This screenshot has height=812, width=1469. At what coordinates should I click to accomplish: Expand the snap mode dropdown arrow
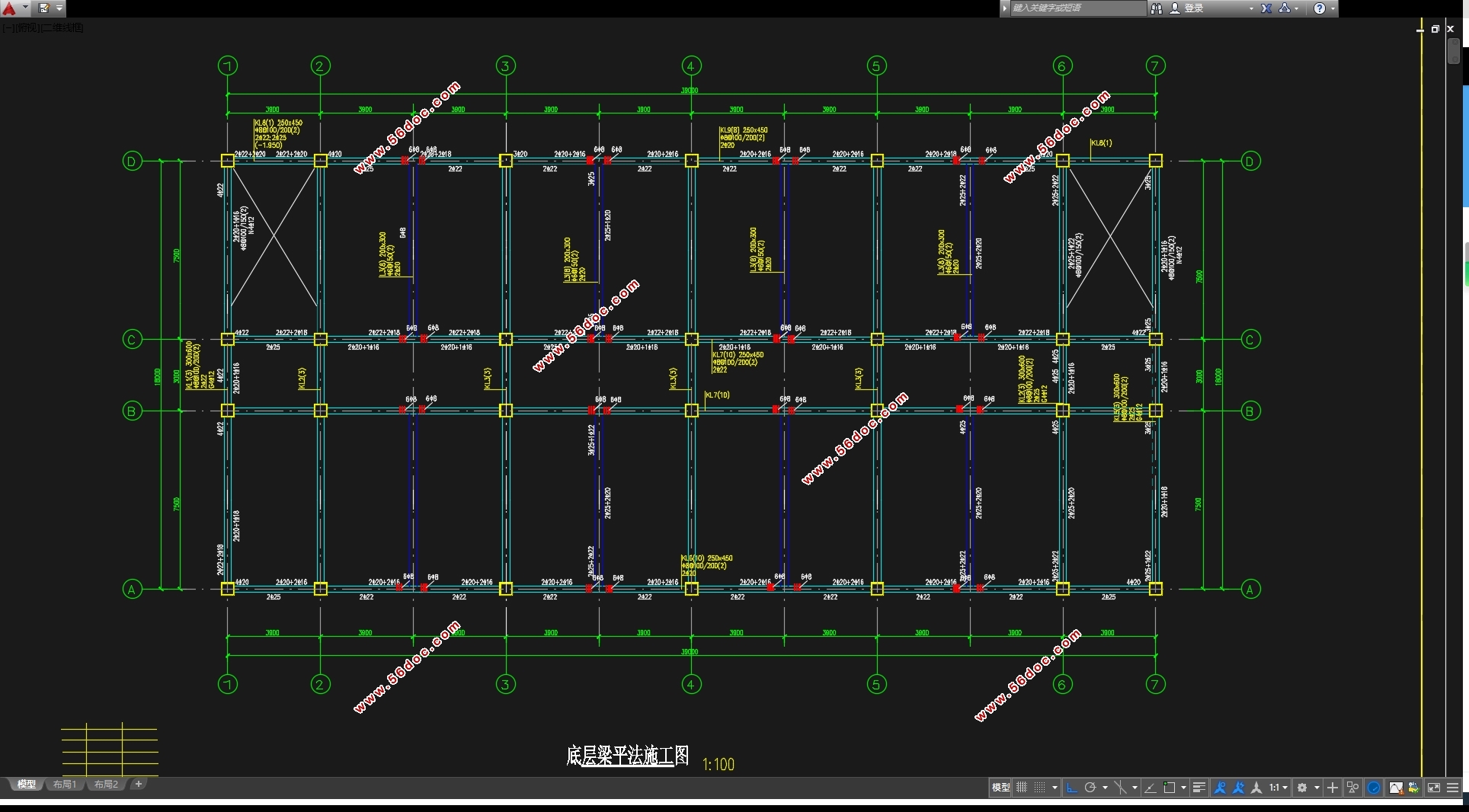coord(1055,788)
